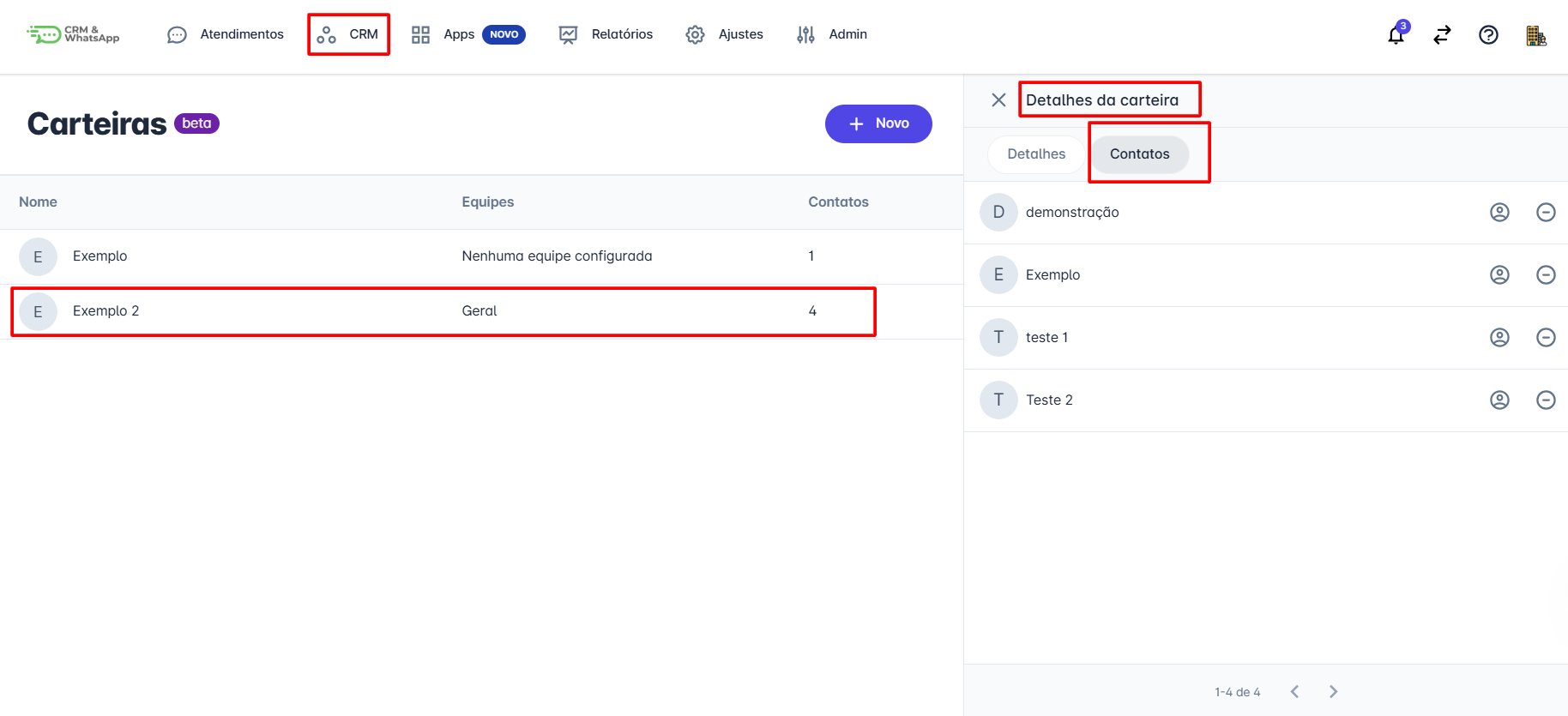Go to next page of contacts

pyautogui.click(x=1333, y=692)
